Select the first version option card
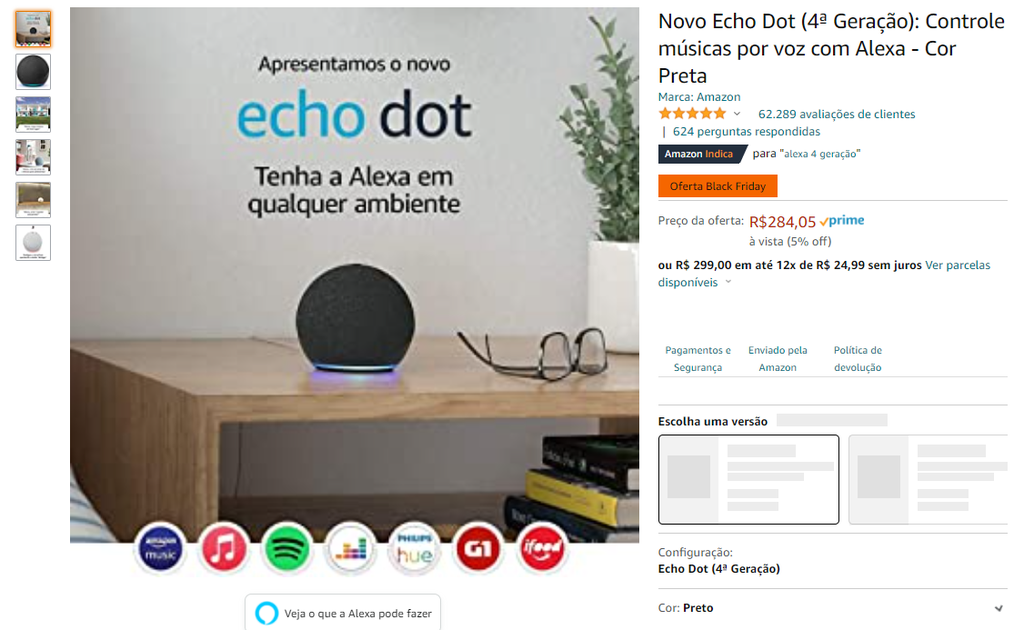Viewport: 1024px width, 630px height. [748, 479]
